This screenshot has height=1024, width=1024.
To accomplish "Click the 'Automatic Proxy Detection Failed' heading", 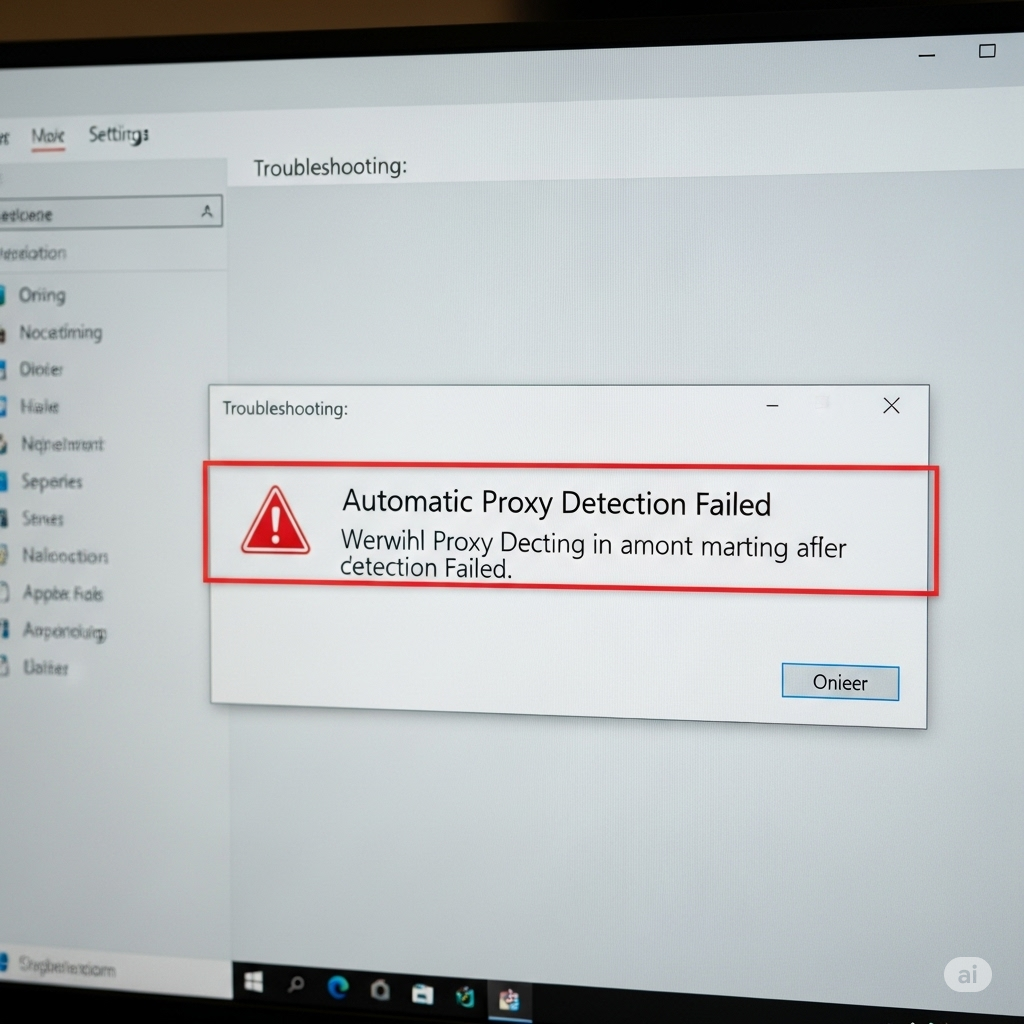I will pyautogui.click(x=556, y=502).
